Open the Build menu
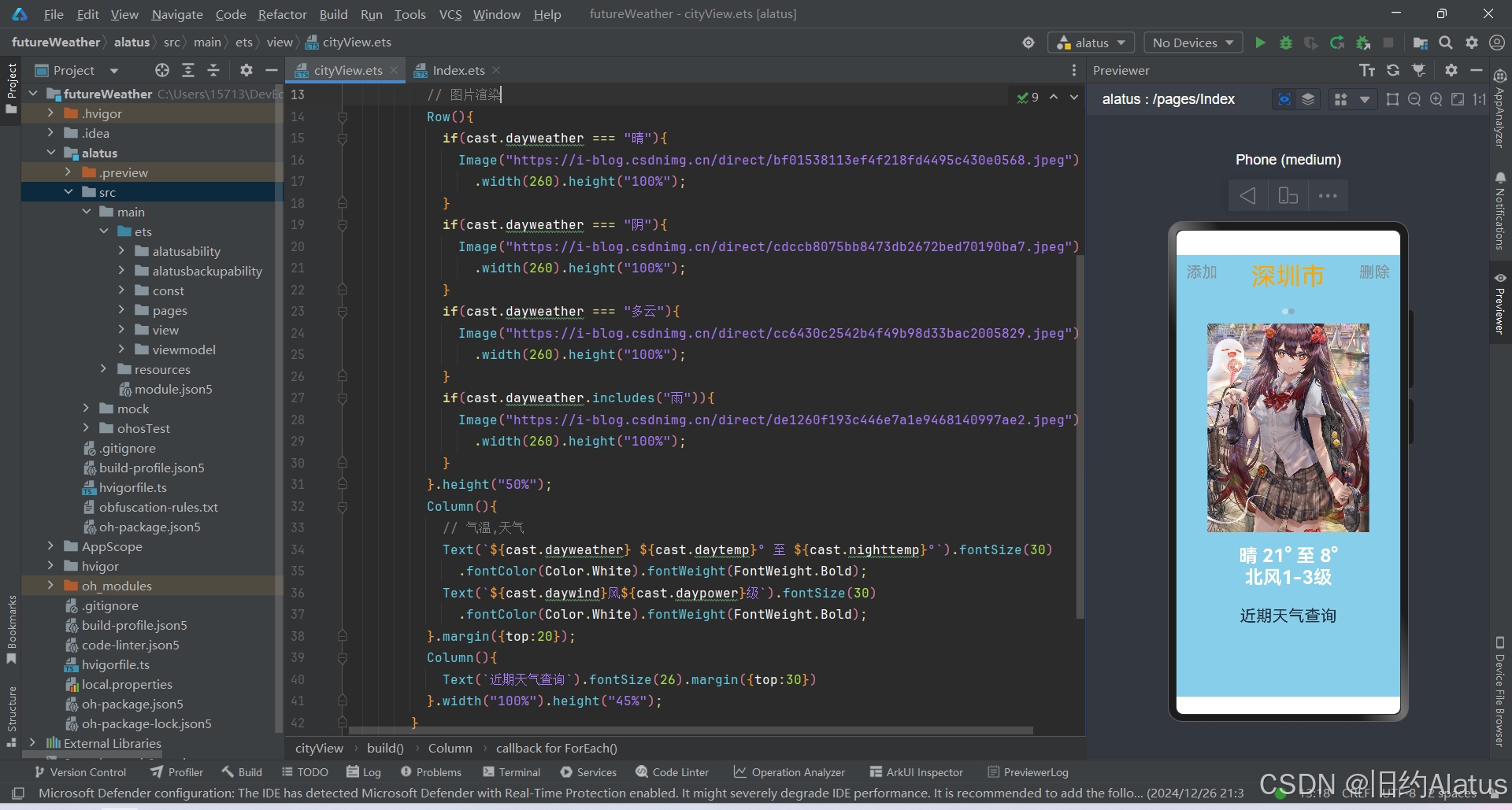This screenshot has height=810, width=1512. click(333, 14)
